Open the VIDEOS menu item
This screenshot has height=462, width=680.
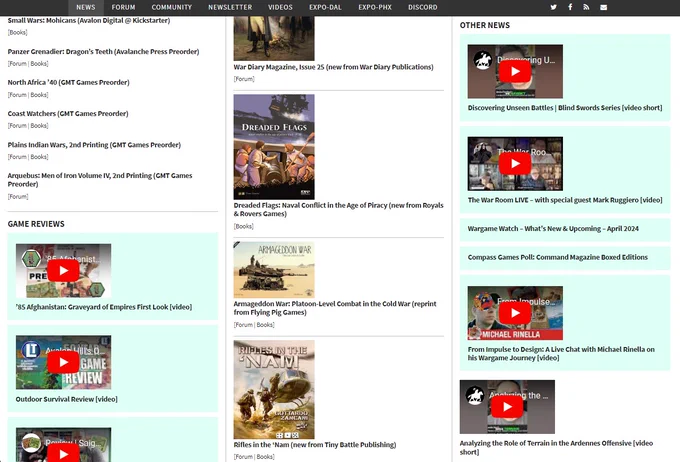[x=280, y=7]
